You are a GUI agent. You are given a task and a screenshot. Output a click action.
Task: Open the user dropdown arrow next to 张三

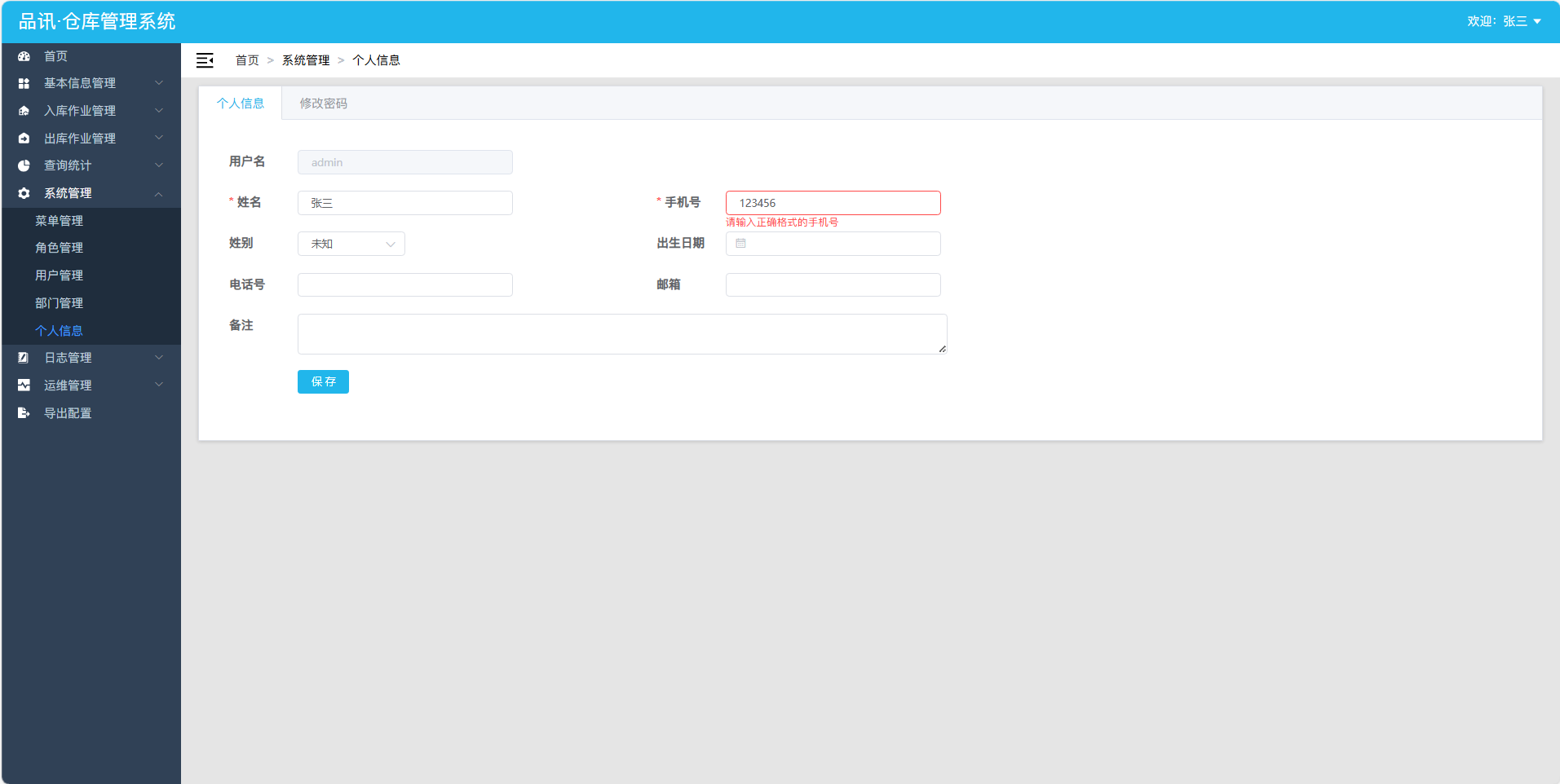(1537, 21)
